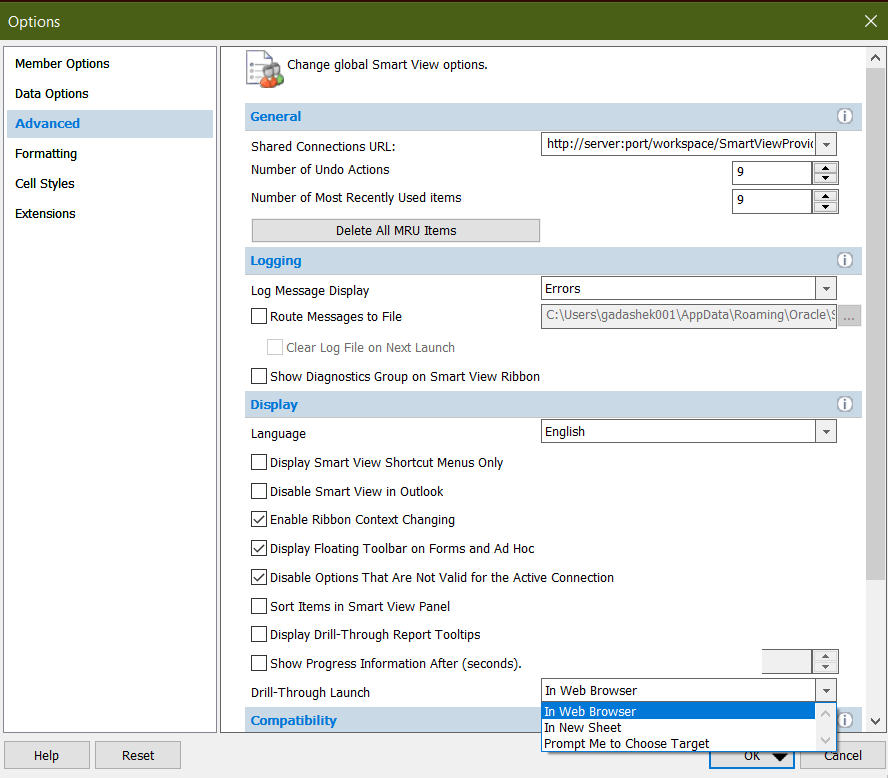Select 'In New Sheet' from the list
Image resolution: width=888 pixels, height=778 pixels.
(583, 728)
